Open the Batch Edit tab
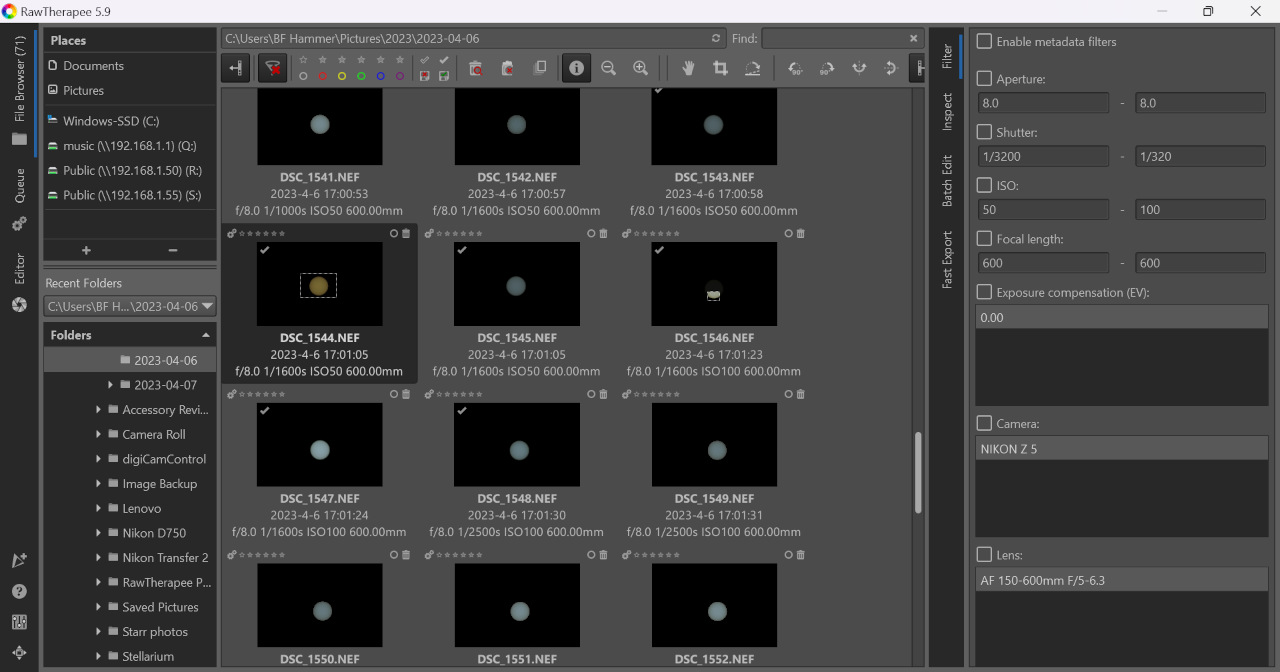This screenshot has height=672, width=1280. [947, 181]
